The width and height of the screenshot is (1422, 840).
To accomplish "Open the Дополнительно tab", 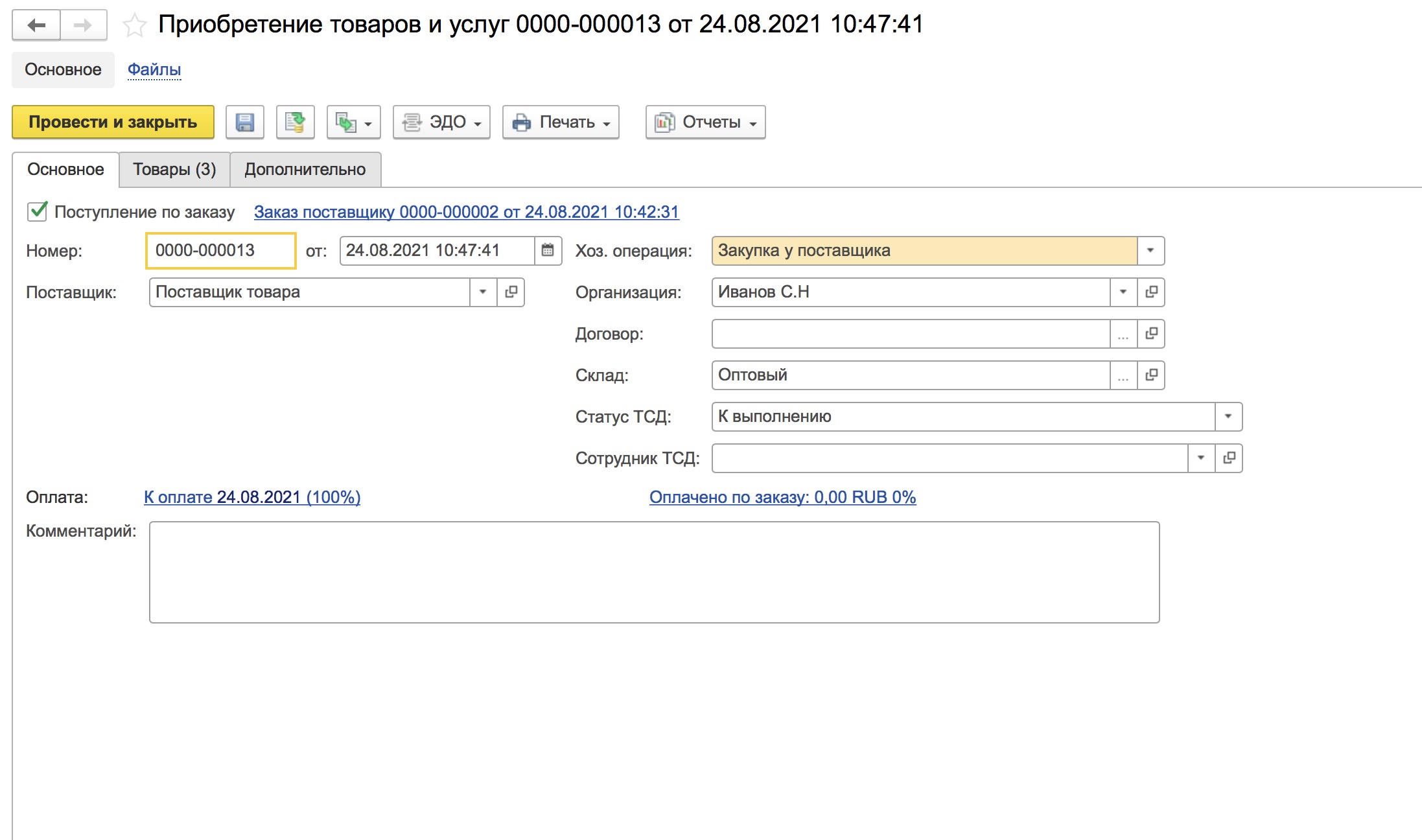I will pyautogui.click(x=305, y=169).
